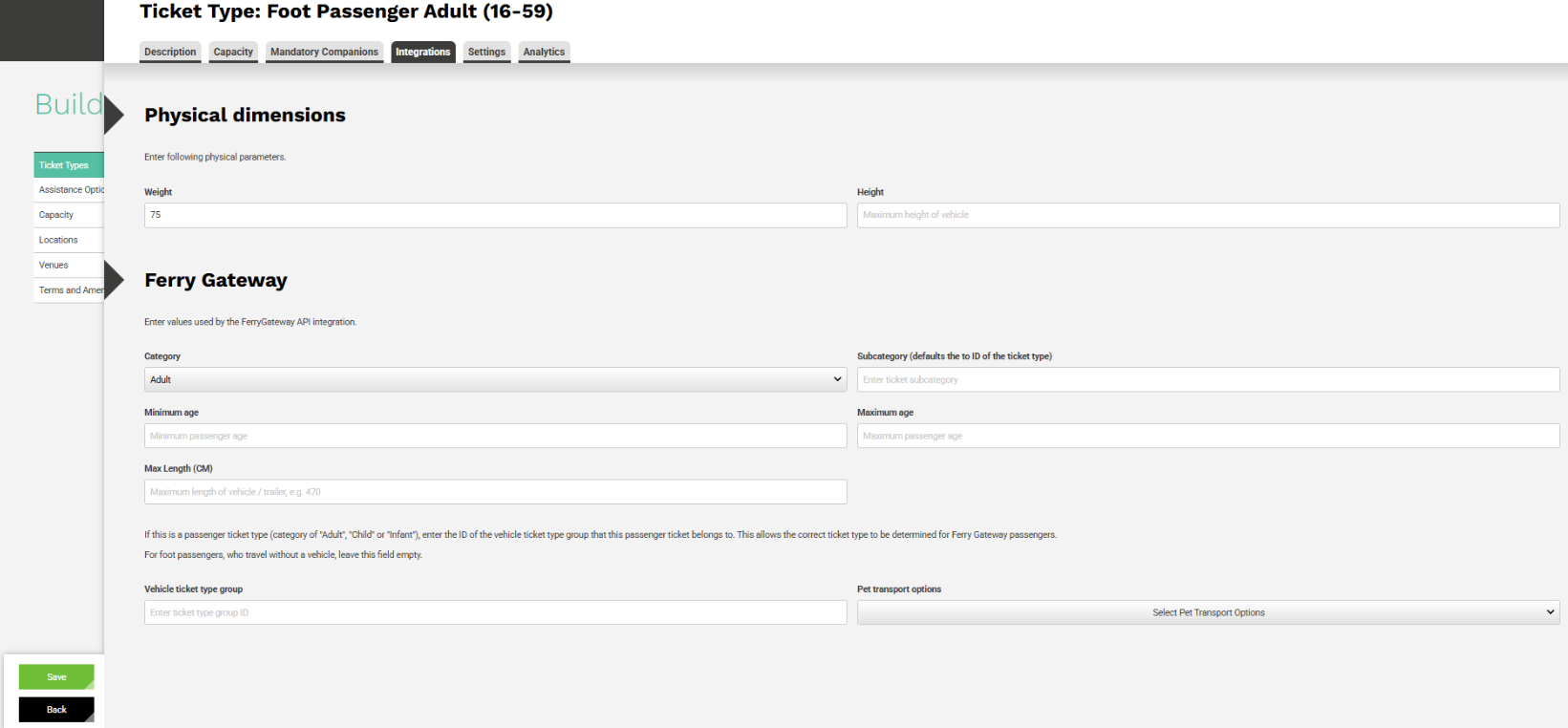Viewport: 1568px width, 728px height.
Task: Open the Mandatory Companions tab
Action: tap(324, 52)
